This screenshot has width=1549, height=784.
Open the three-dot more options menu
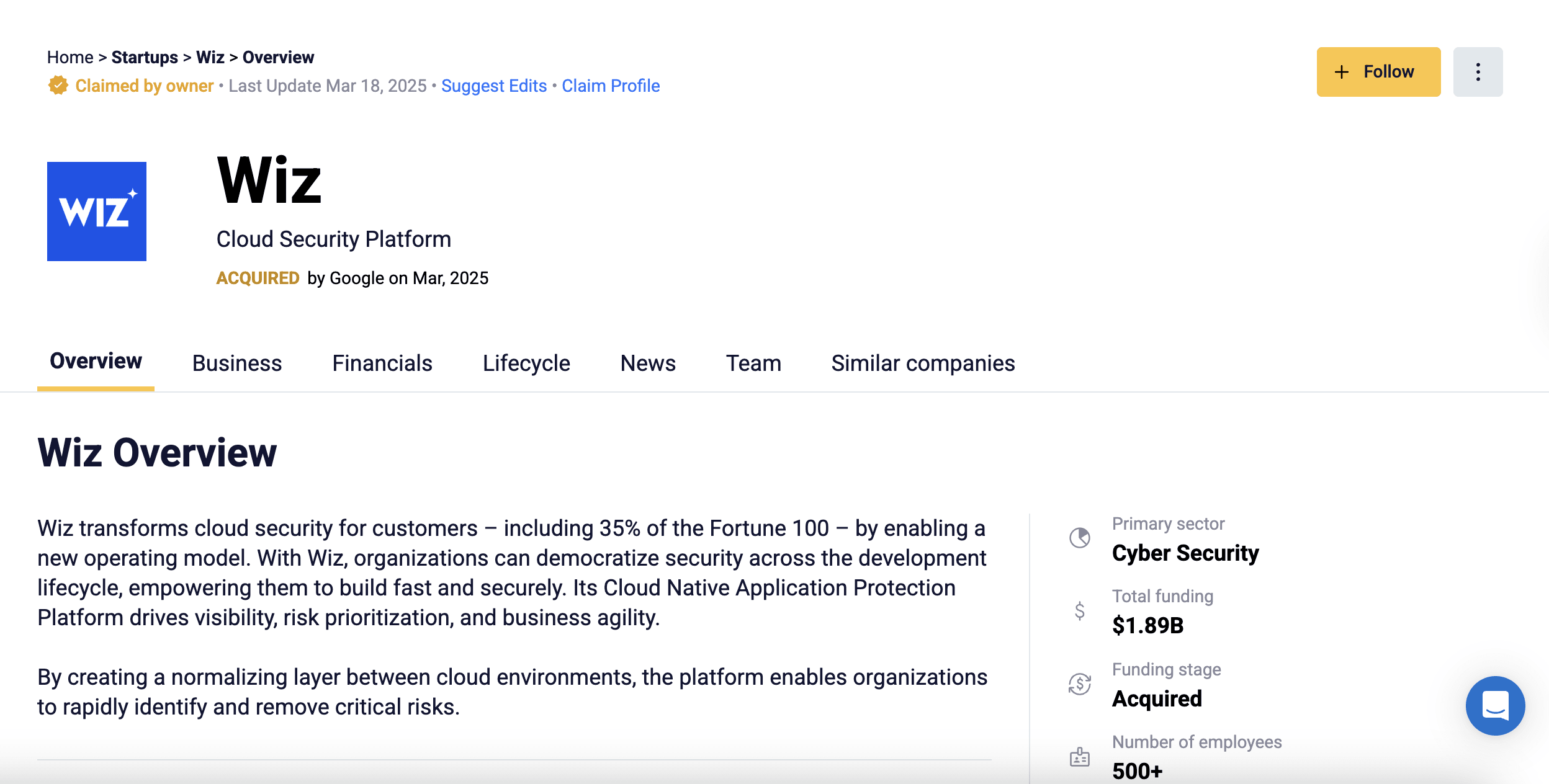(1478, 72)
